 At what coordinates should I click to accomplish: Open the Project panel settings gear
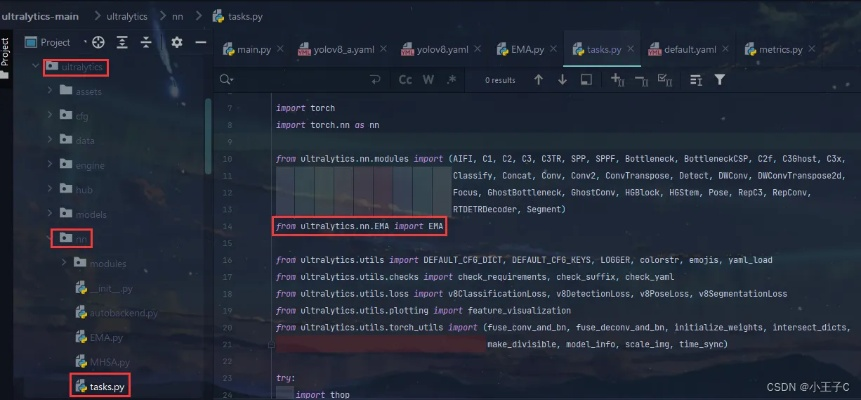177,42
